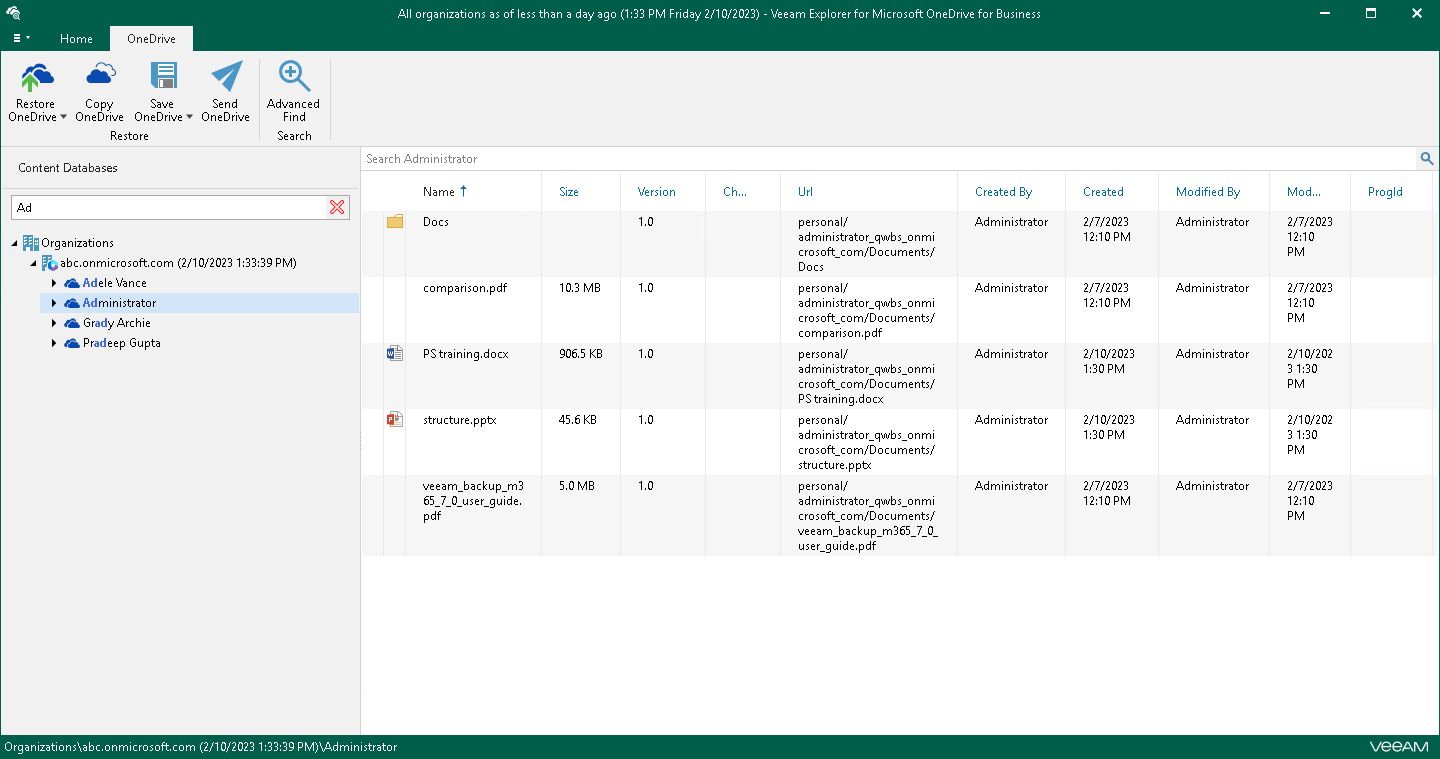The image size is (1440, 759).
Task: Click the PowerPoint icon for structure.pptx
Action: (395, 419)
